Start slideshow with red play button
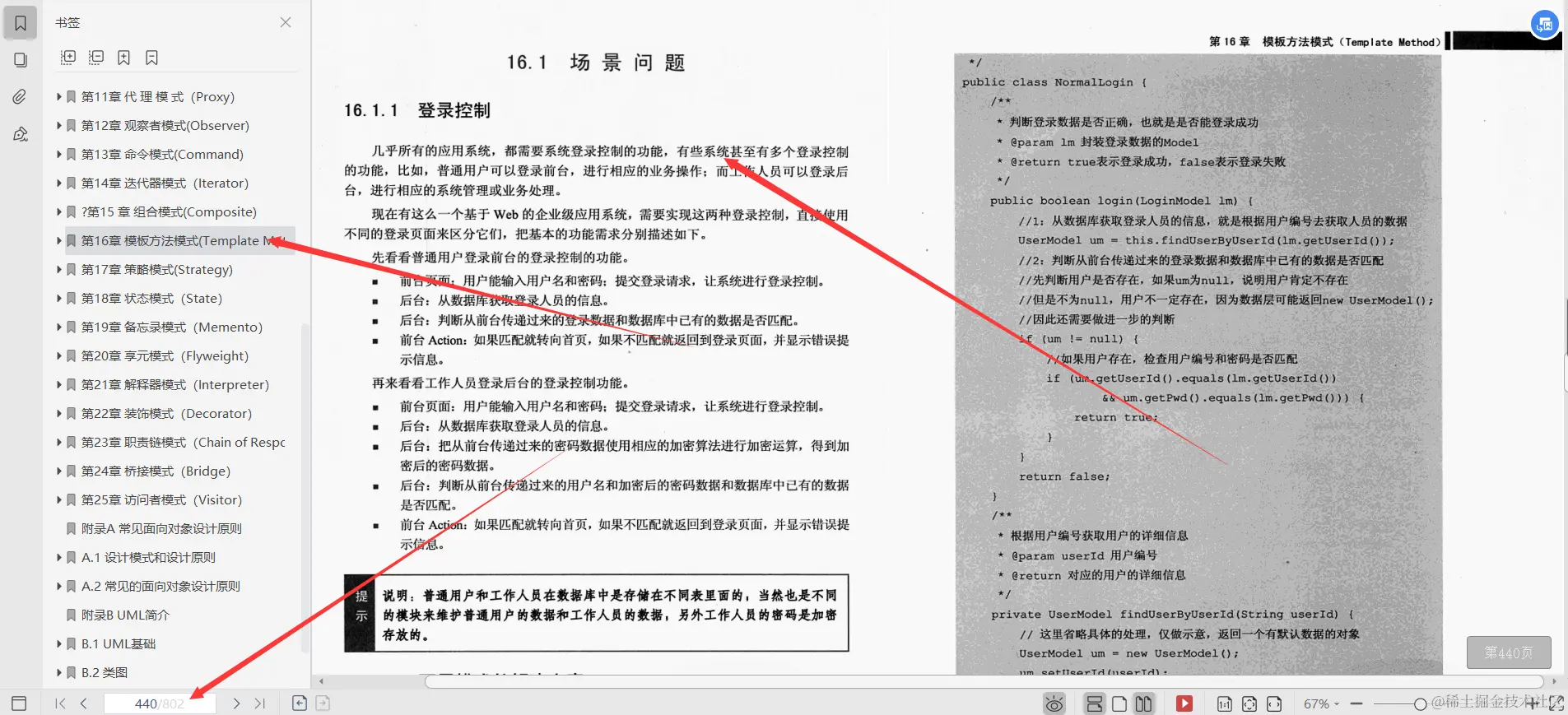 1184,703
